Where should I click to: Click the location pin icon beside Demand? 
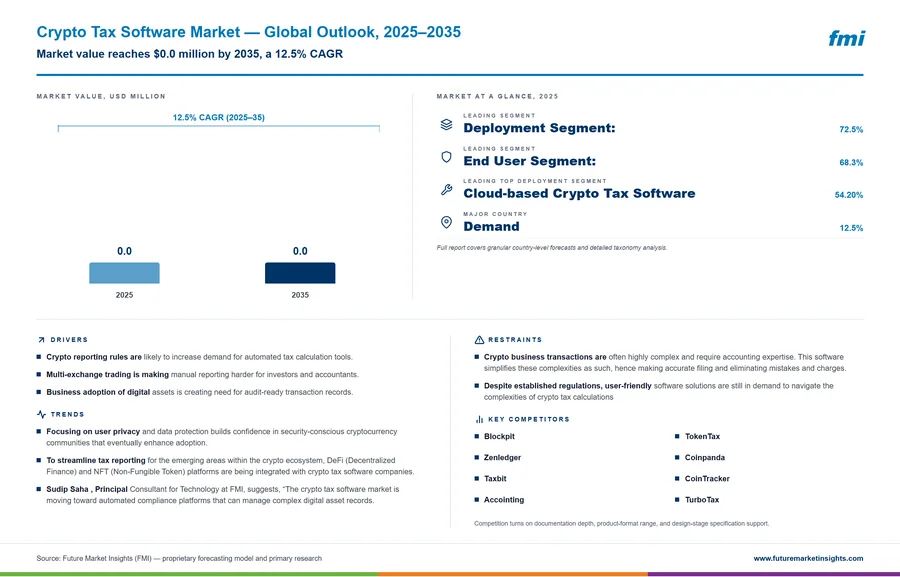tap(446, 222)
